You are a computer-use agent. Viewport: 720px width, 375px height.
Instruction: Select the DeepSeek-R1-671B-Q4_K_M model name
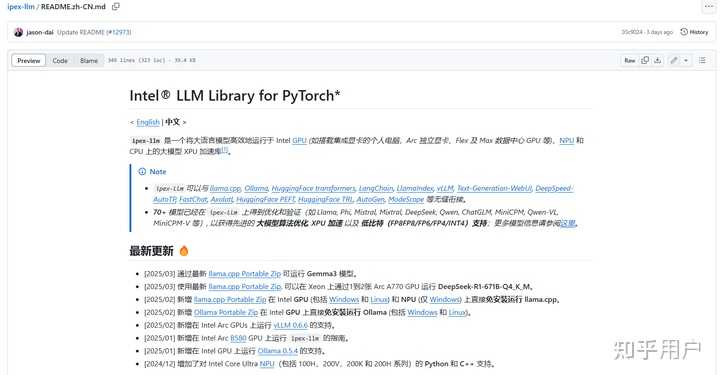point(484,286)
